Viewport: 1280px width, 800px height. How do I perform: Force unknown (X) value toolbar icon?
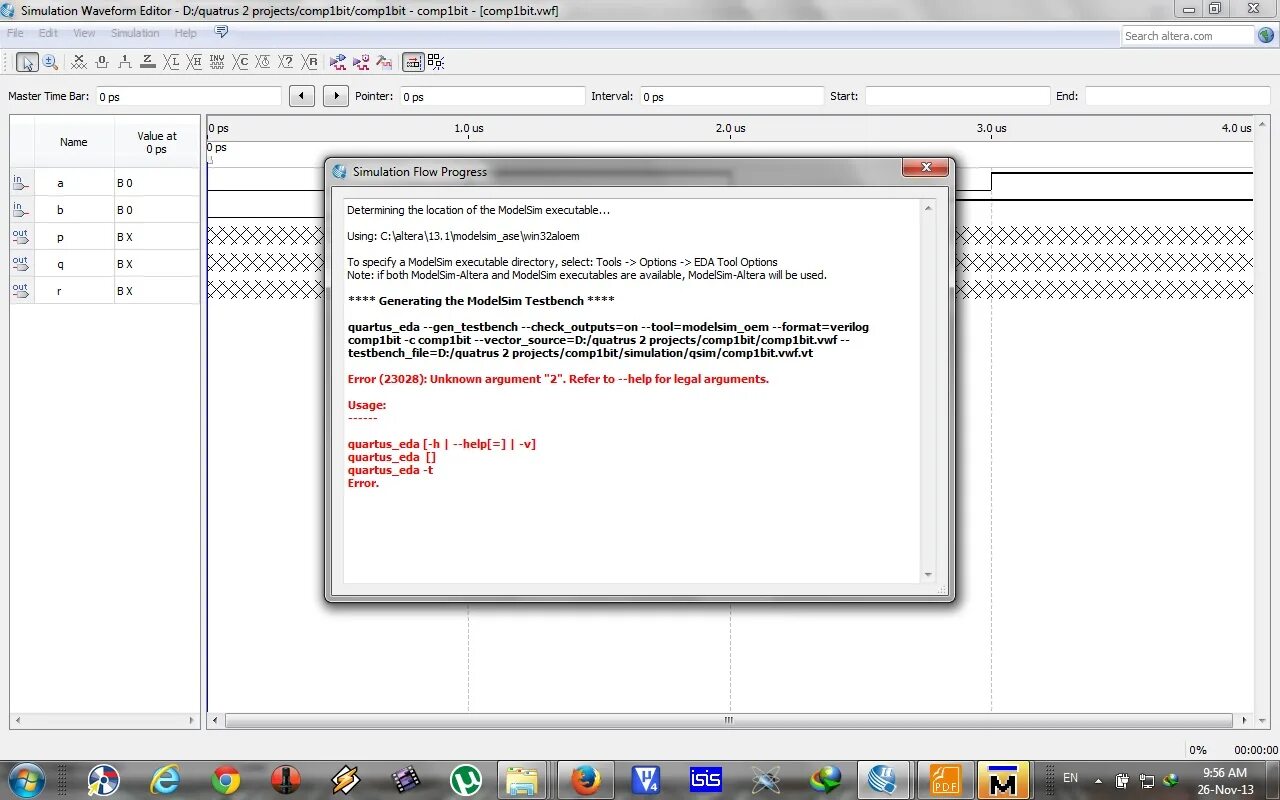[79, 62]
